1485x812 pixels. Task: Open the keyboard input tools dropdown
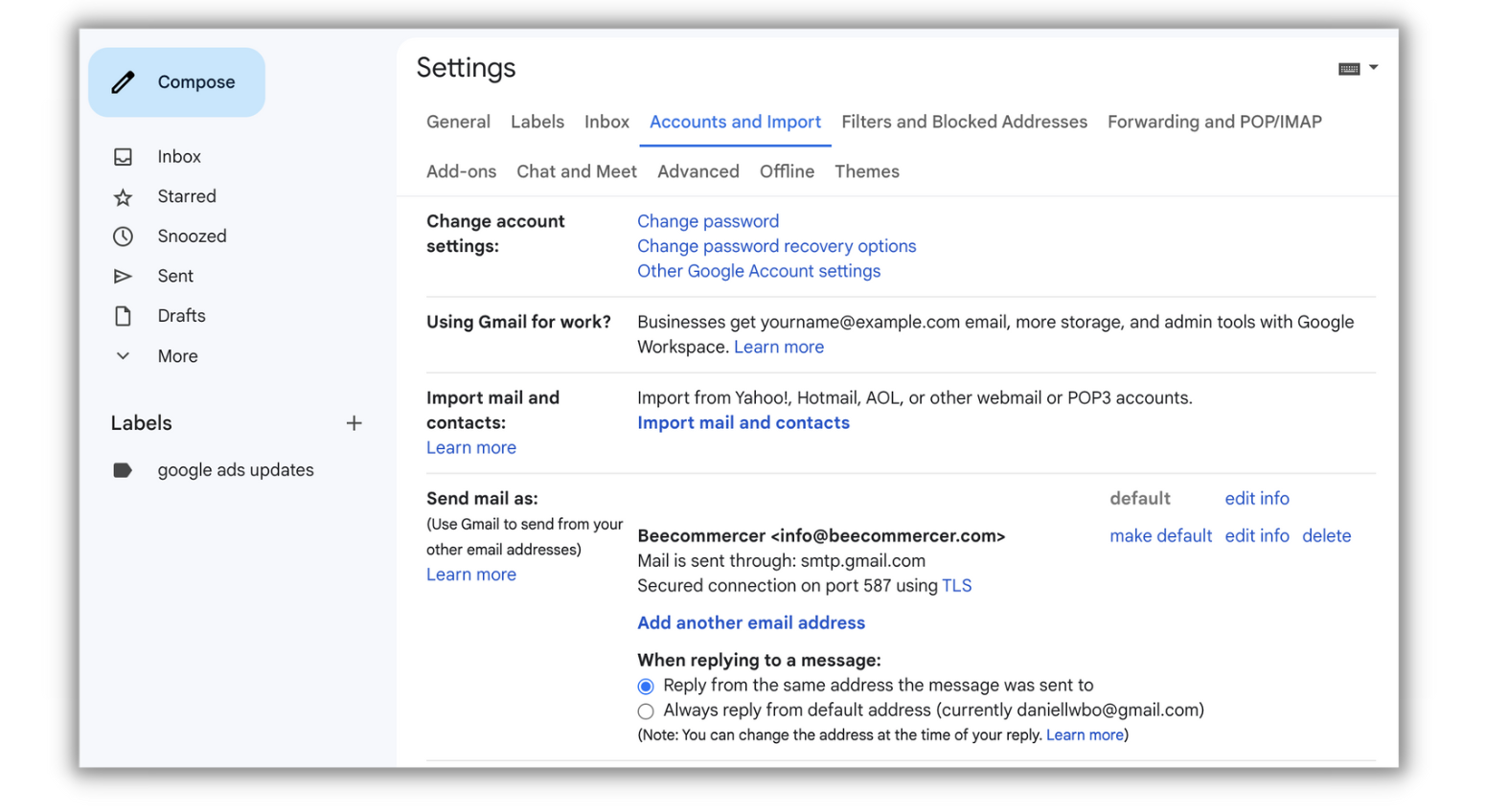click(1372, 68)
